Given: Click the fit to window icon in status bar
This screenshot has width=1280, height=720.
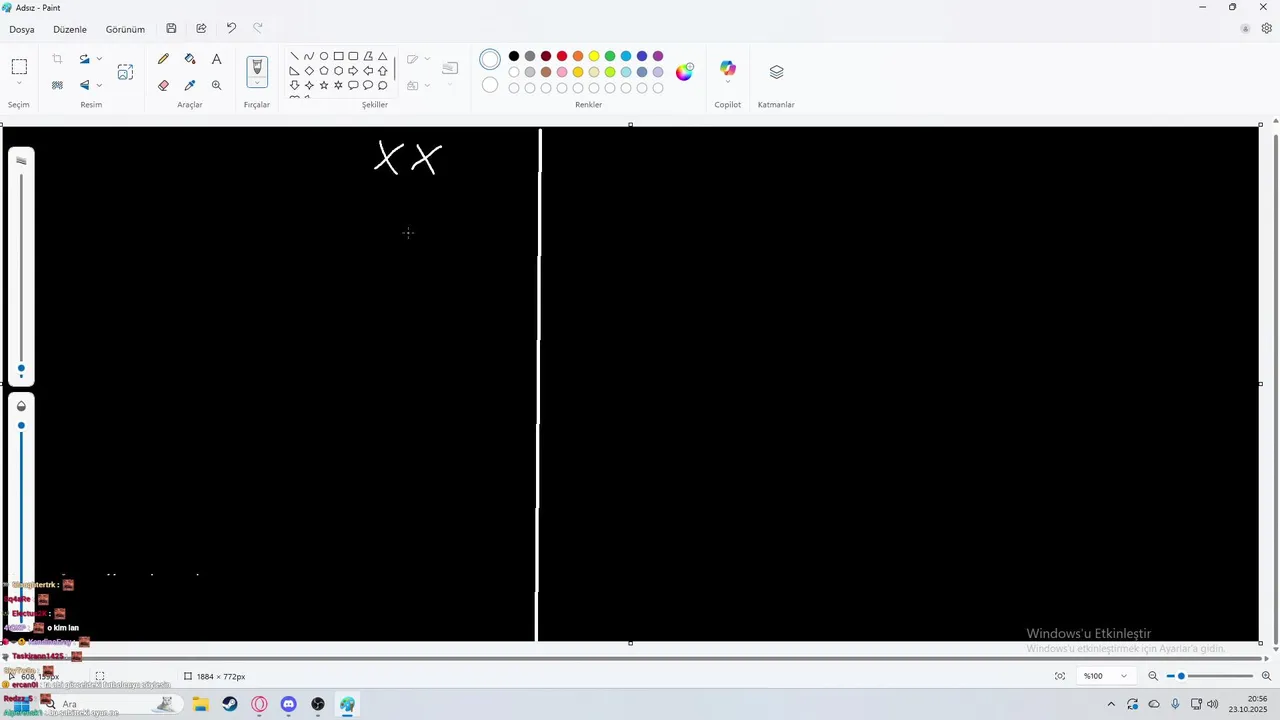Looking at the screenshot, I should [x=1060, y=676].
